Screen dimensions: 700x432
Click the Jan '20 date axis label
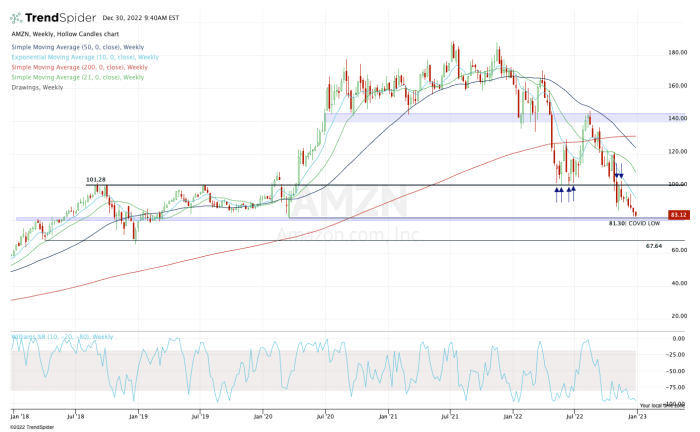pos(263,417)
